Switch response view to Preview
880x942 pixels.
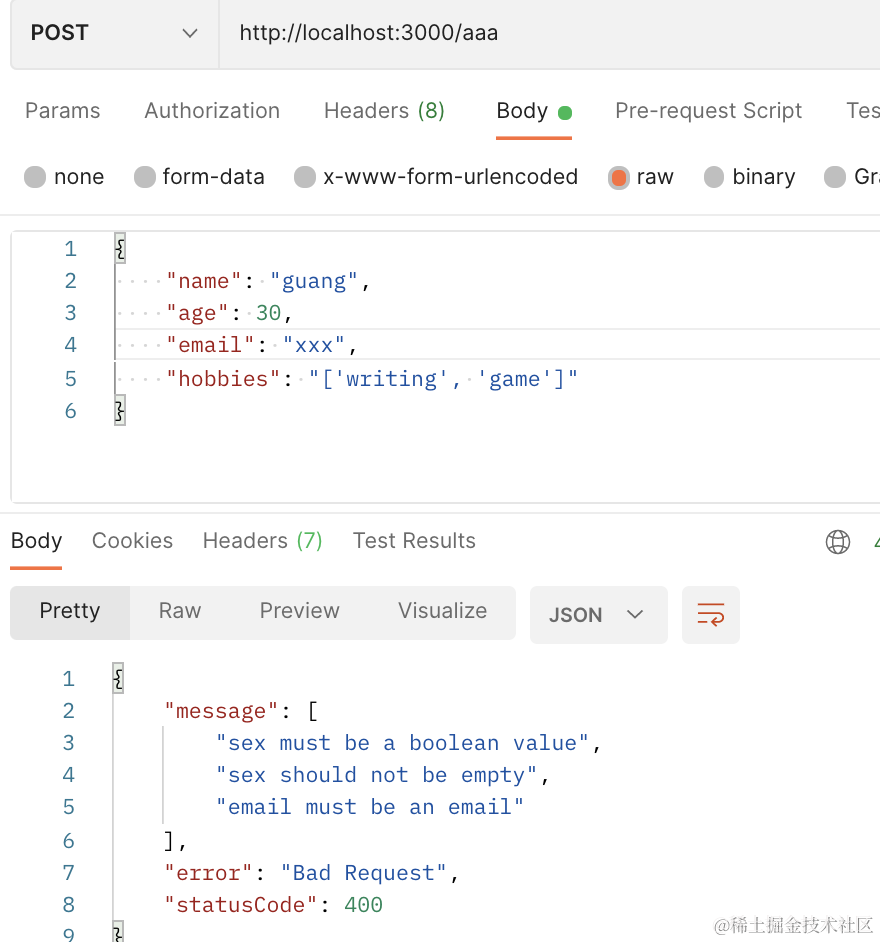tap(299, 611)
